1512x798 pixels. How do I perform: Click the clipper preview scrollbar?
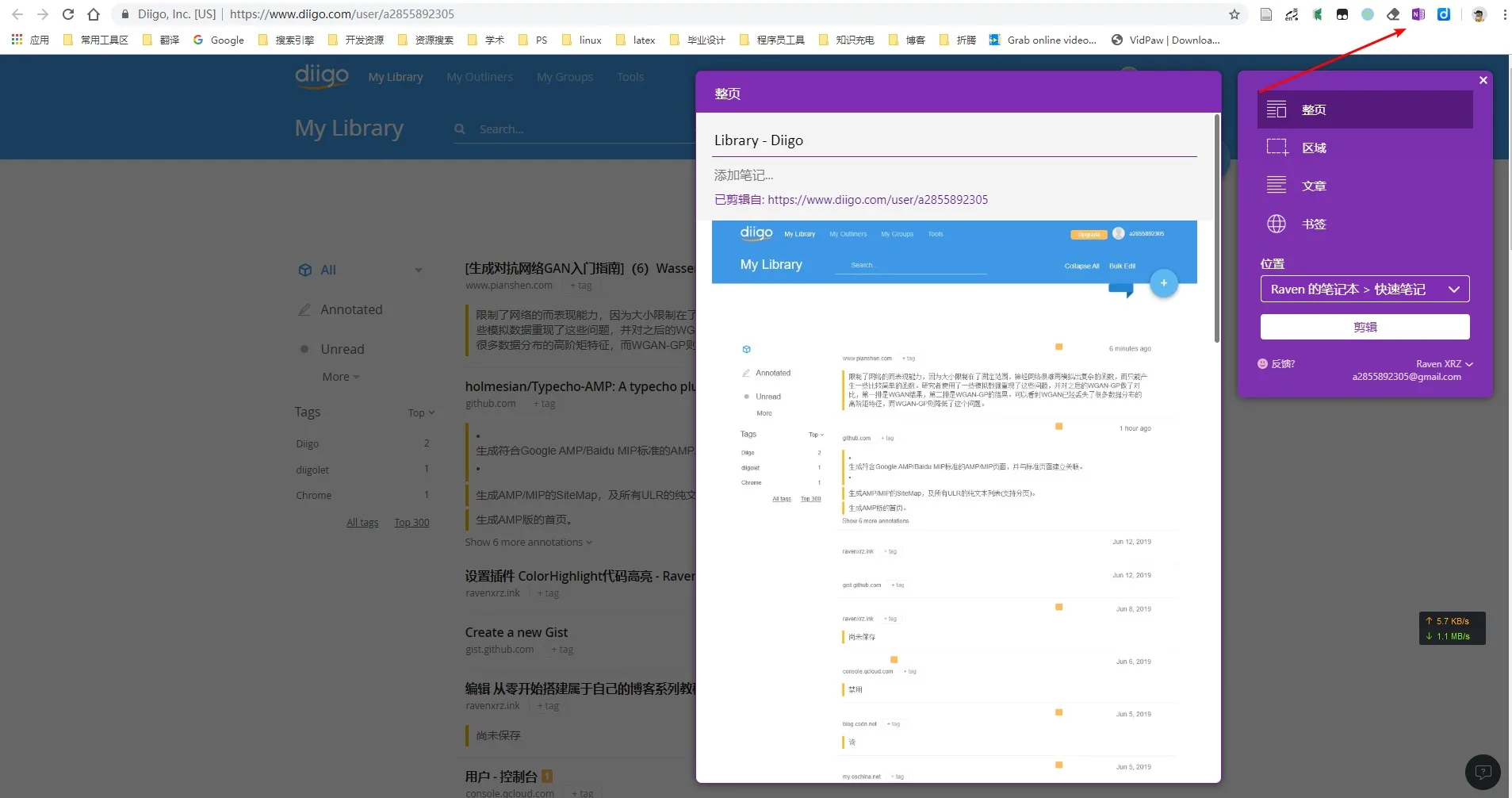click(1217, 228)
